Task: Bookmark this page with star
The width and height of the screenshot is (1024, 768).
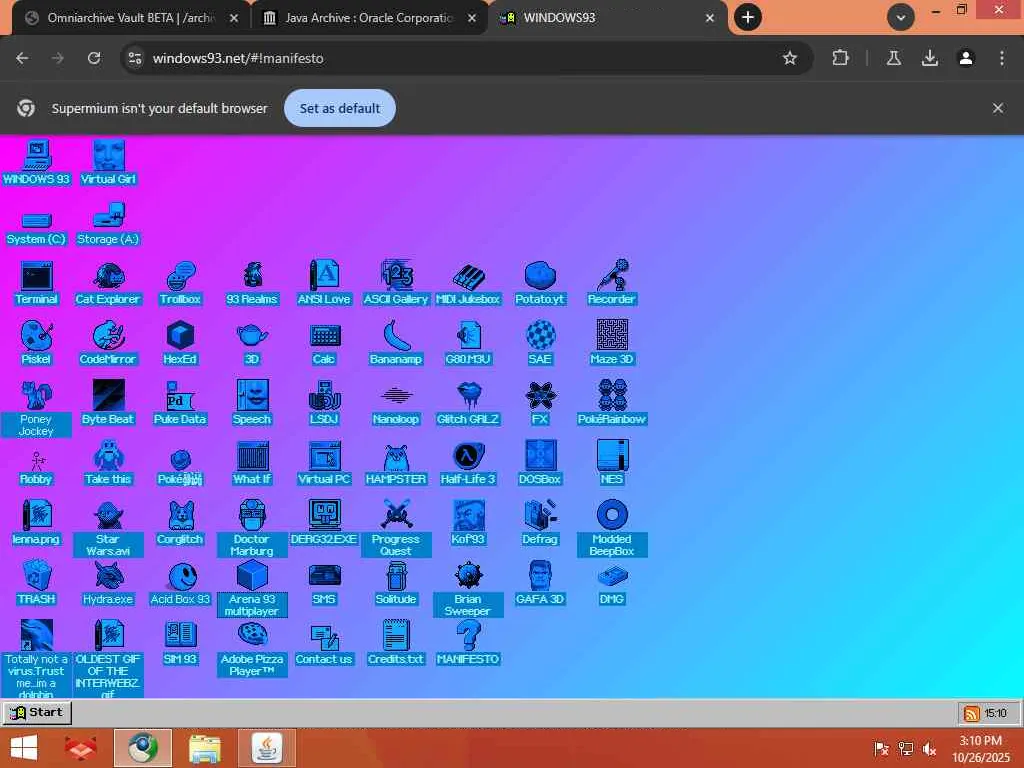Action: [790, 58]
